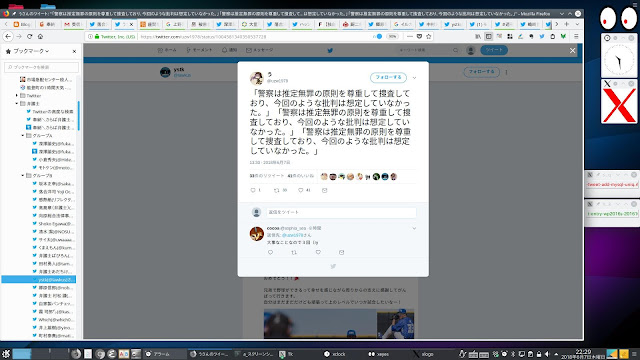Open the @sophia_sea mention link in the reply
This screenshot has width=640, height=360.
coord(292,228)
